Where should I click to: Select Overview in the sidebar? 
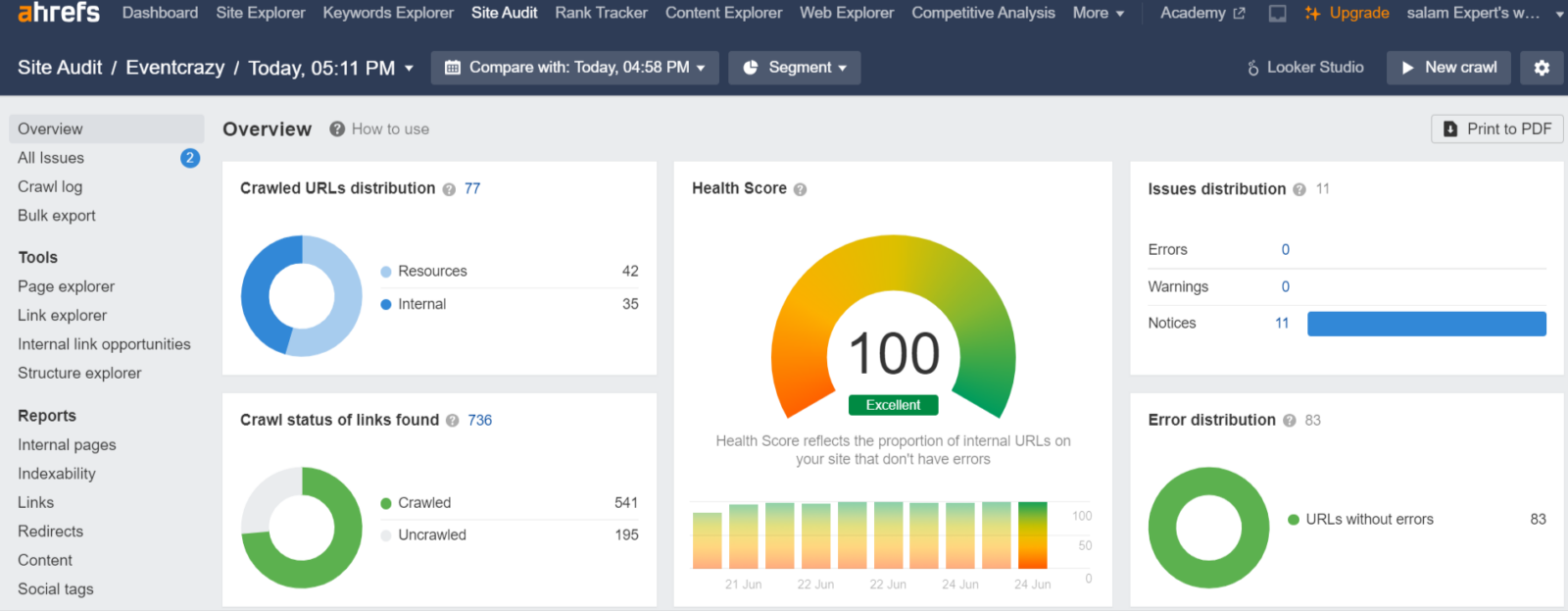[107, 128]
